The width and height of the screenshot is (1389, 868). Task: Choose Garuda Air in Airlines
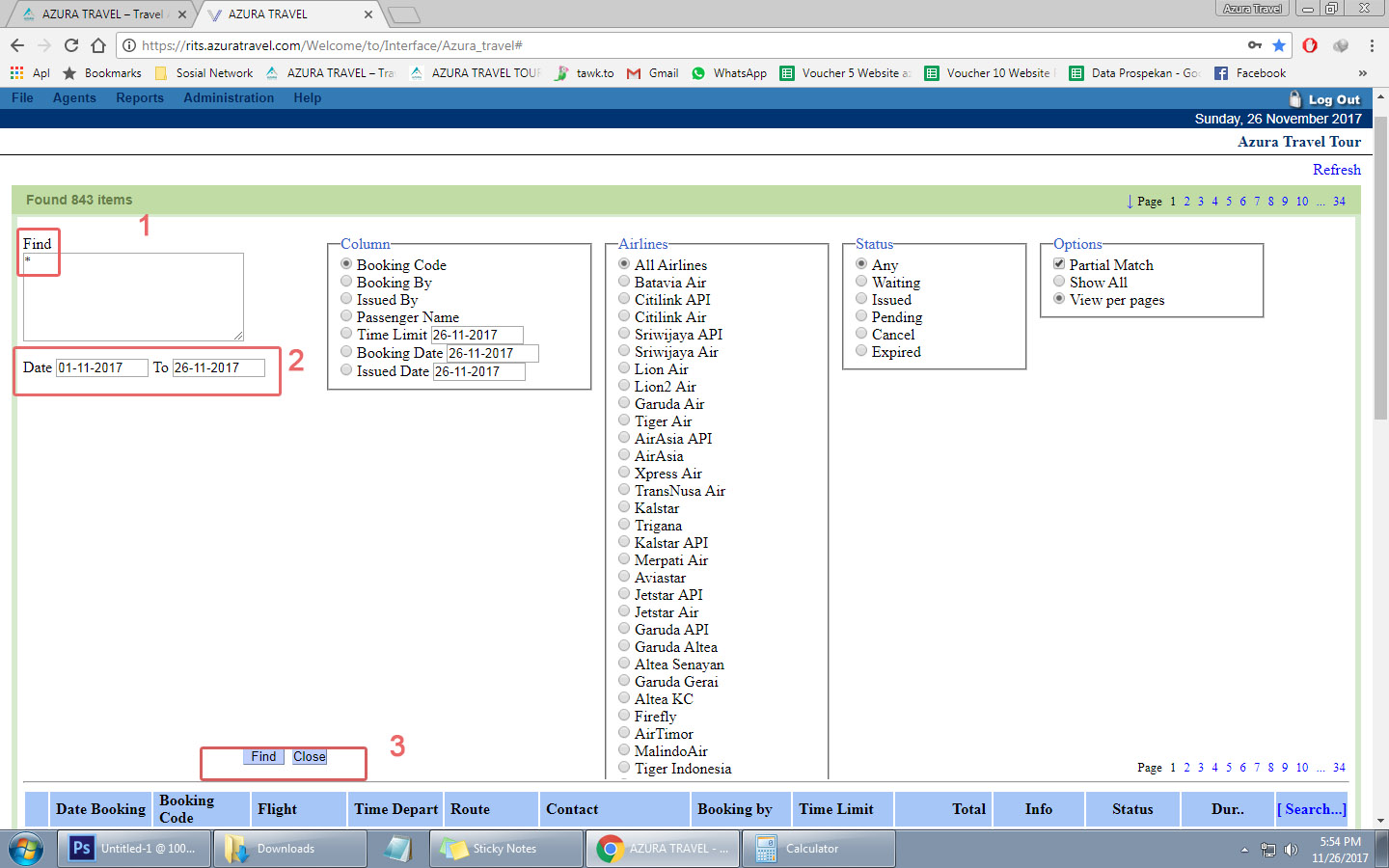coord(624,403)
